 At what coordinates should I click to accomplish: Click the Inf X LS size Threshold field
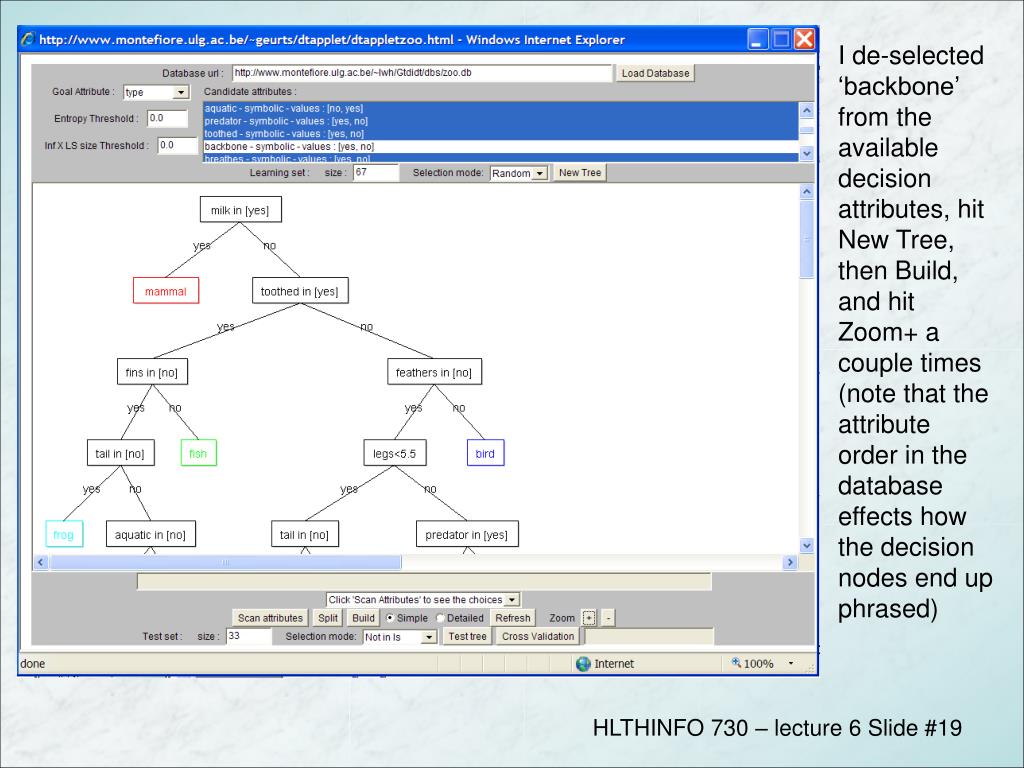(178, 145)
